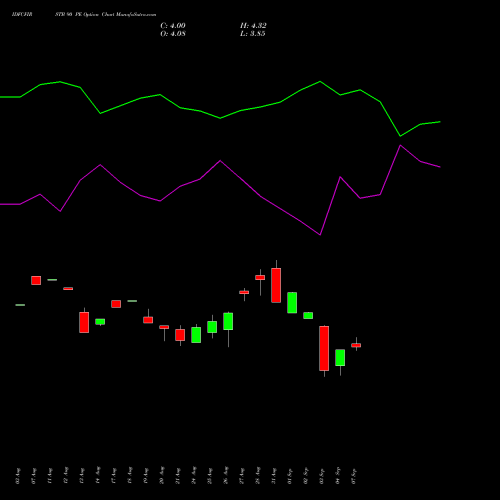Click the red candle for 07 Aug

(36, 280)
